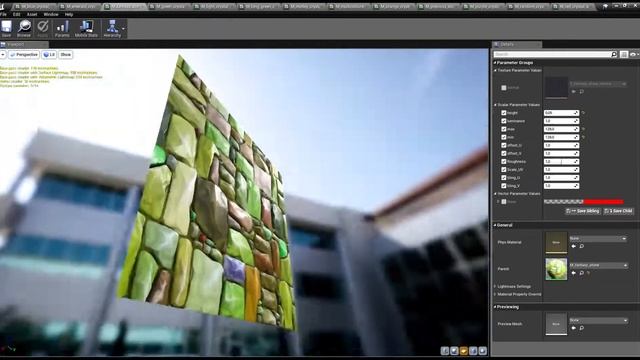Uncheck the luminance parameter checkbox
This screenshot has height=360, width=640.
coord(504,121)
